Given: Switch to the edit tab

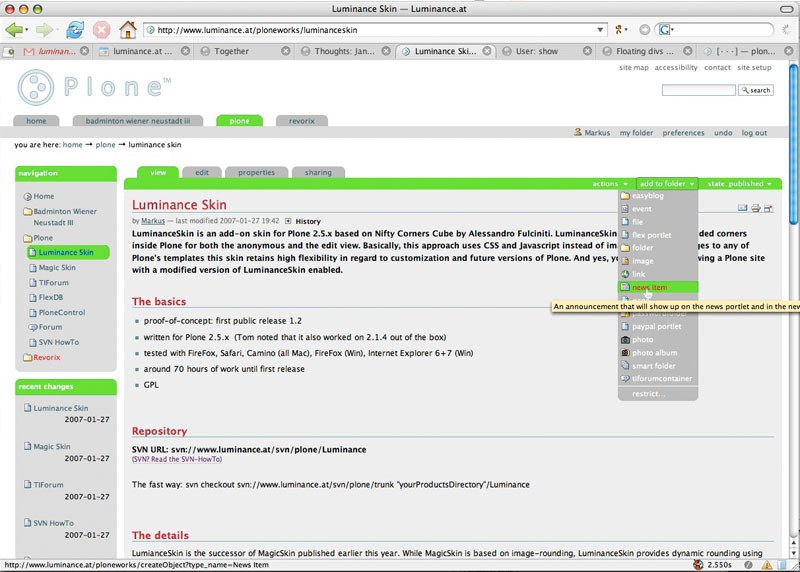Looking at the screenshot, I should point(202,173).
